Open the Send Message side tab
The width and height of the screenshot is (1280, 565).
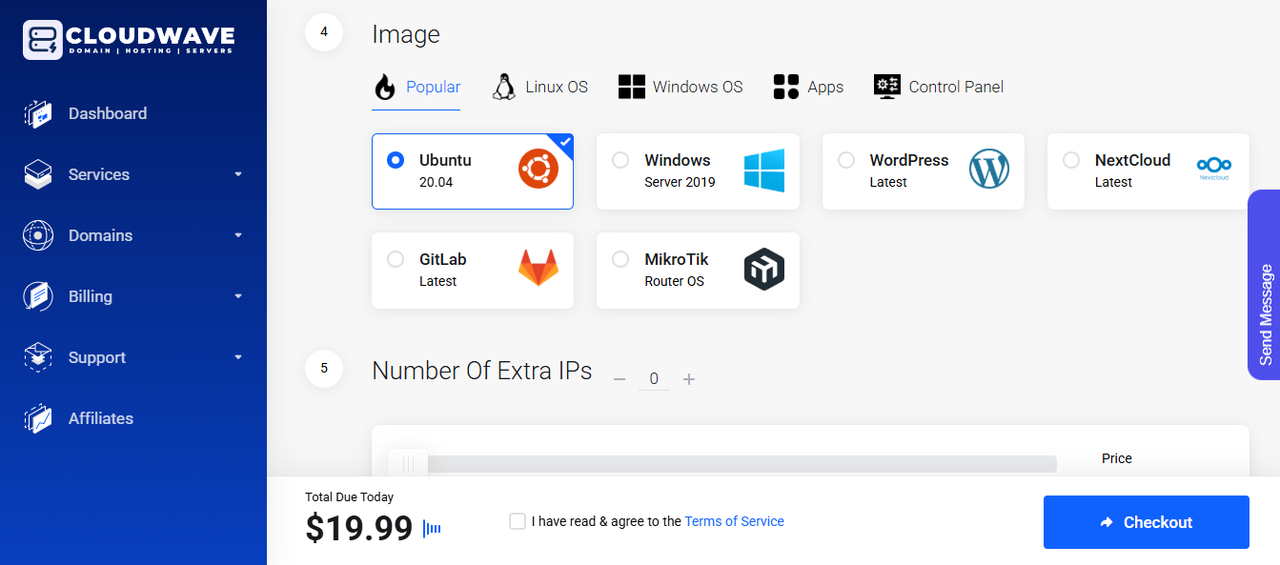point(1264,285)
